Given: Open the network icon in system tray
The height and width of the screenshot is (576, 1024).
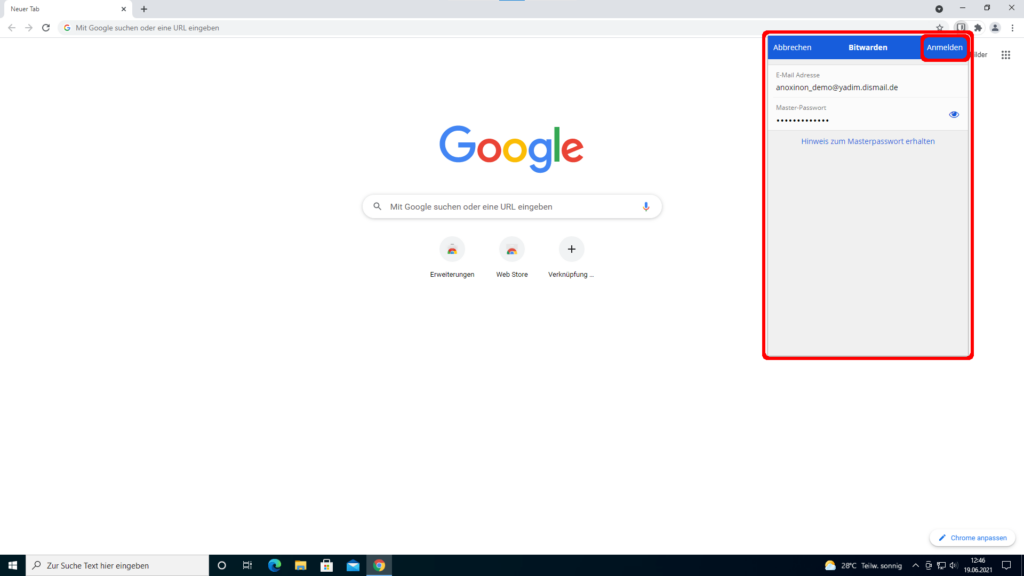Looking at the screenshot, I should tap(941, 566).
